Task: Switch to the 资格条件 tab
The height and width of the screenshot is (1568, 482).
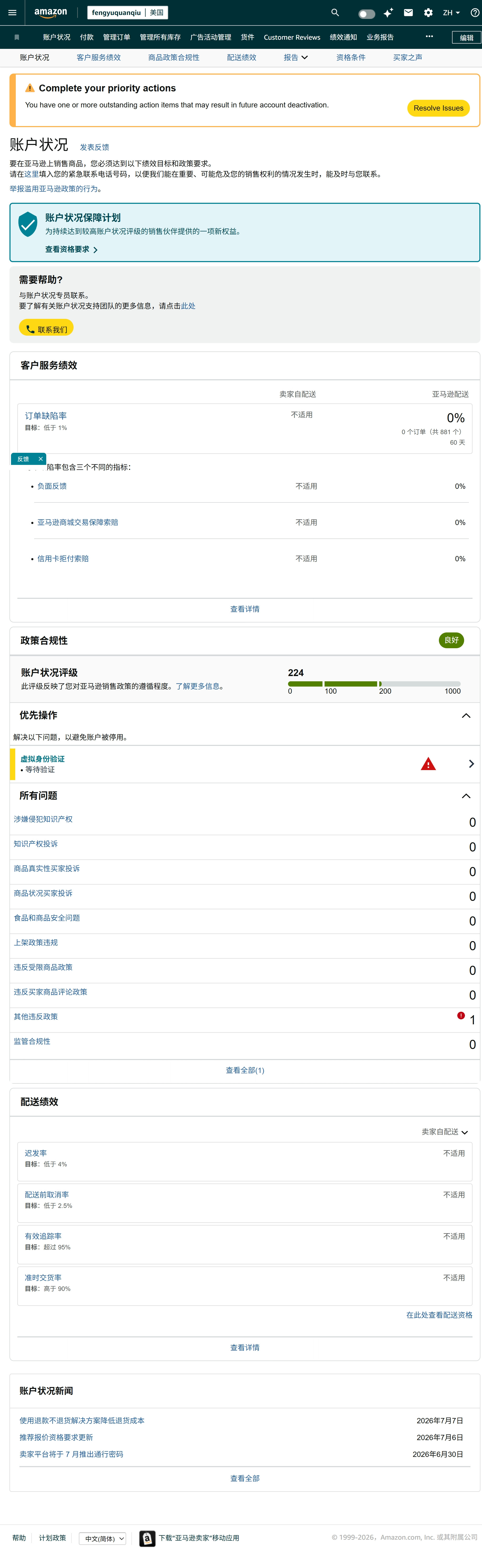Action: click(351, 57)
